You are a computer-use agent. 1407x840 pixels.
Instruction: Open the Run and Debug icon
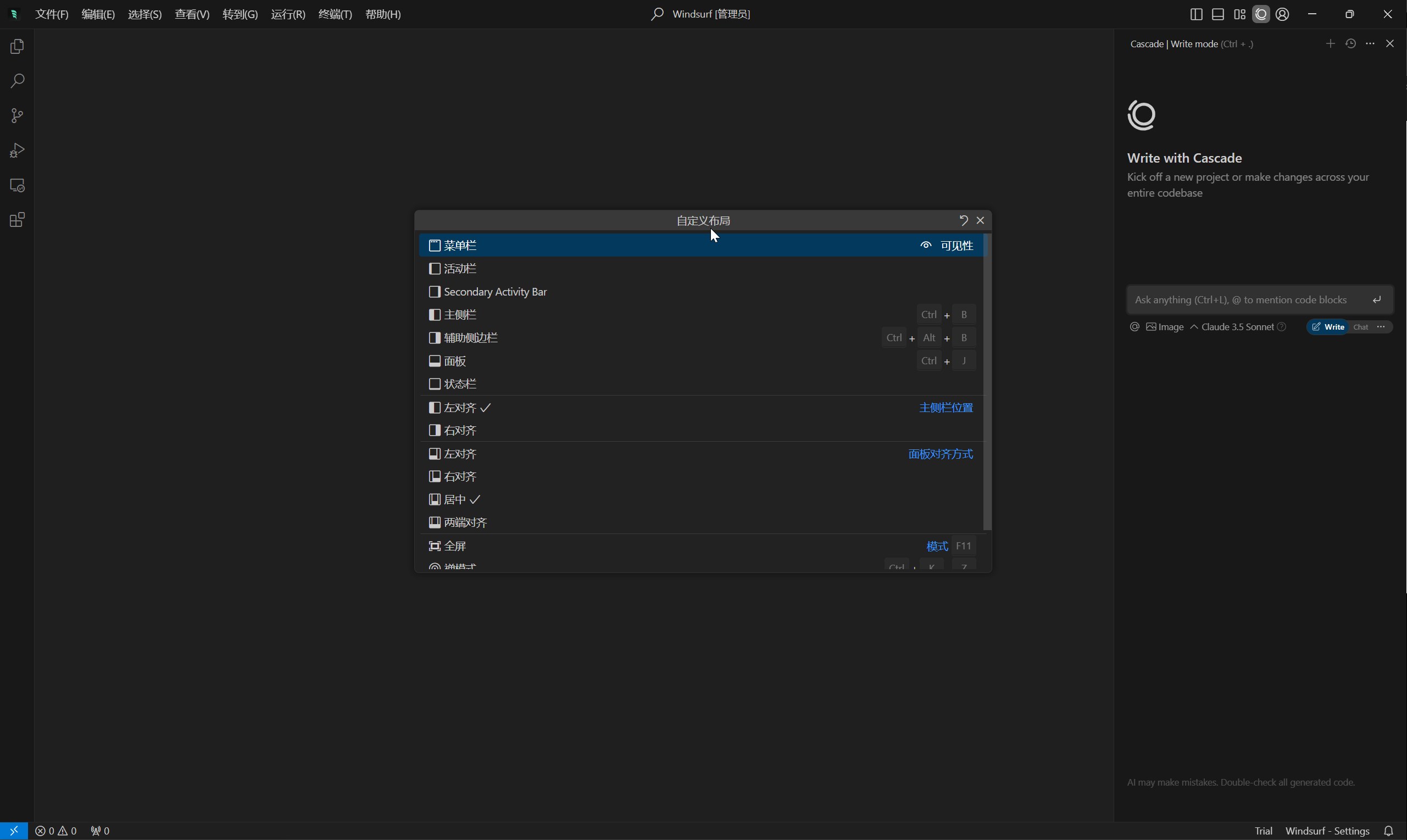click(17, 151)
